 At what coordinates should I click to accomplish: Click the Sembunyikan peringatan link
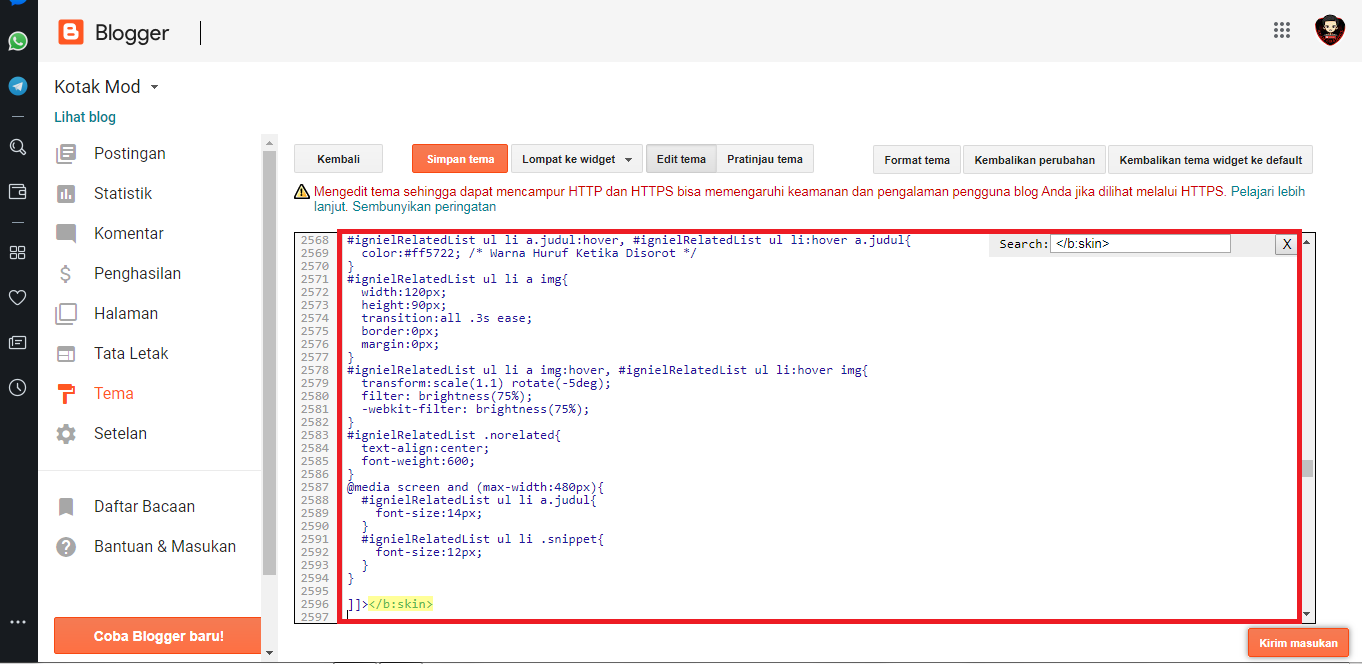pyautogui.click(x=424, y=207)
